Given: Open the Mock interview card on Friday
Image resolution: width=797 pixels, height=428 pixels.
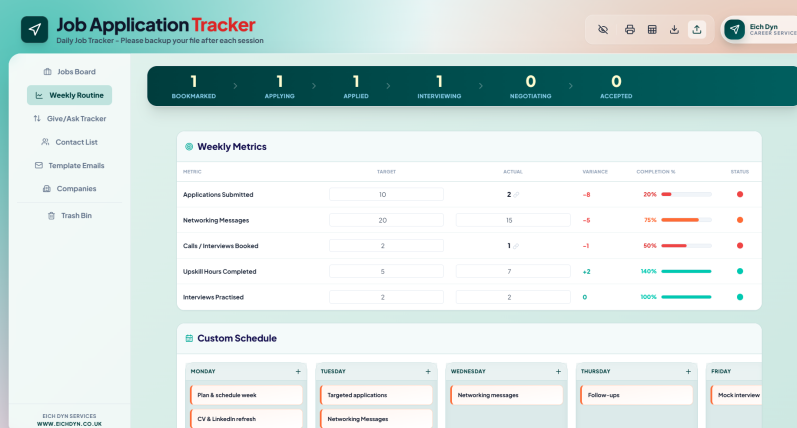Looking at the screenshot, I should tap(736, 395).
